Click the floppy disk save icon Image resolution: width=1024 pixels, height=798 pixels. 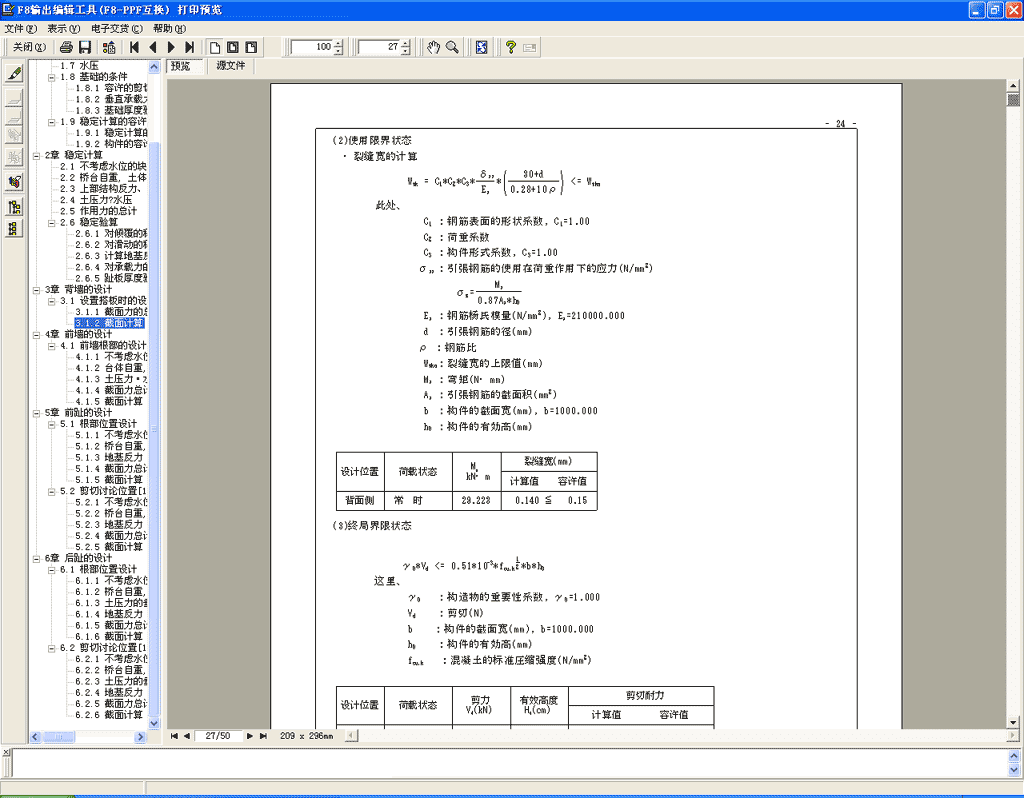point(85,47)
